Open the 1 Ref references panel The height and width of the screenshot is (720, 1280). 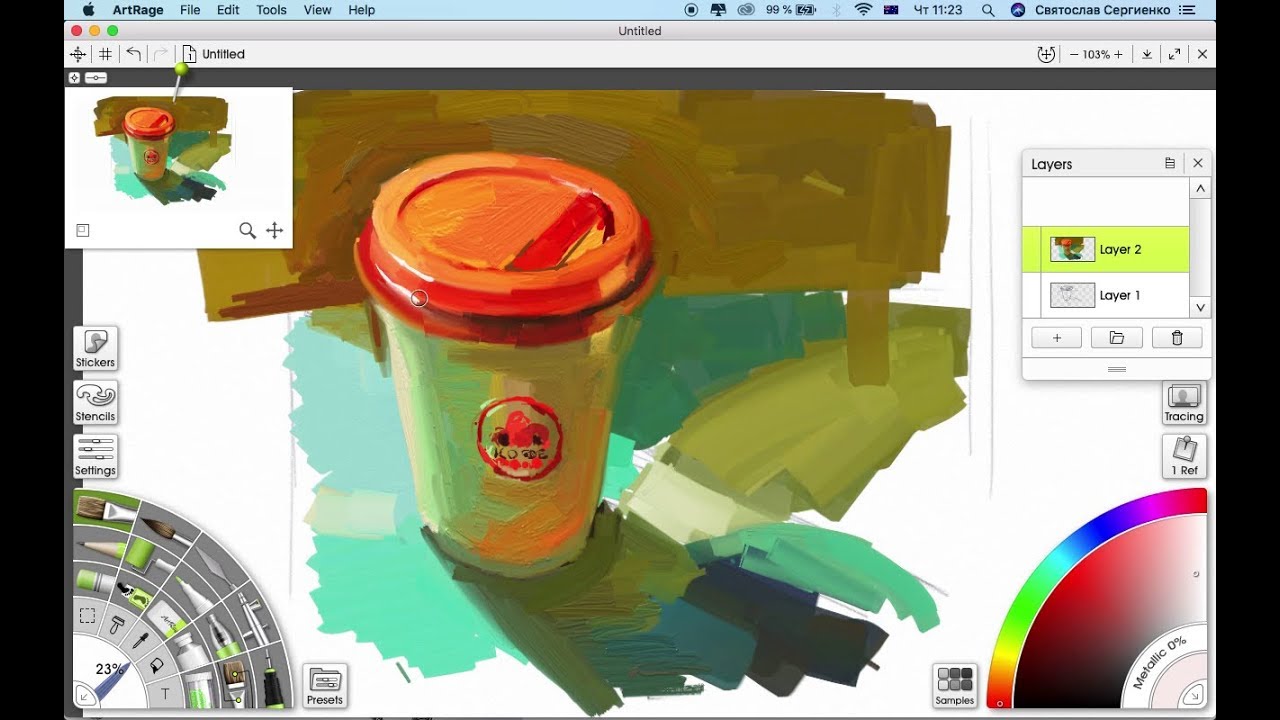tap(1184, 457)
